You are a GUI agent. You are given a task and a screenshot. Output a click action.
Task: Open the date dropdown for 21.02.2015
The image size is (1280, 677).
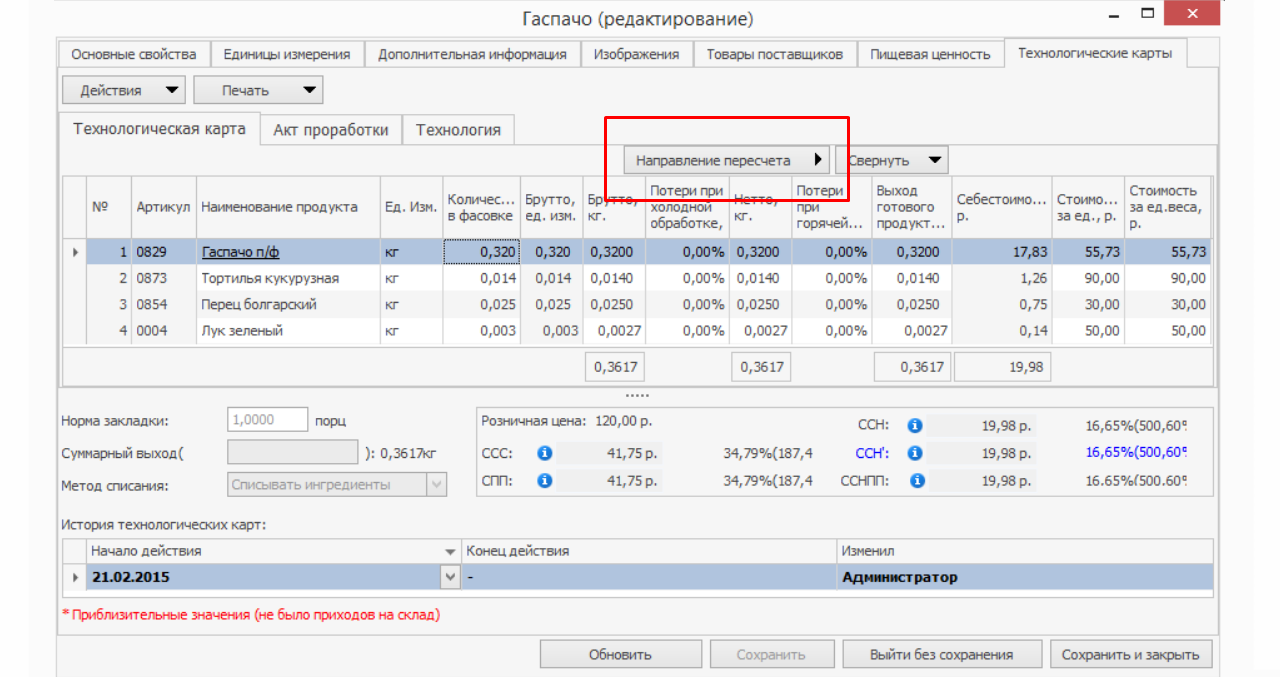pyautogui.click(x=450, y=577)
